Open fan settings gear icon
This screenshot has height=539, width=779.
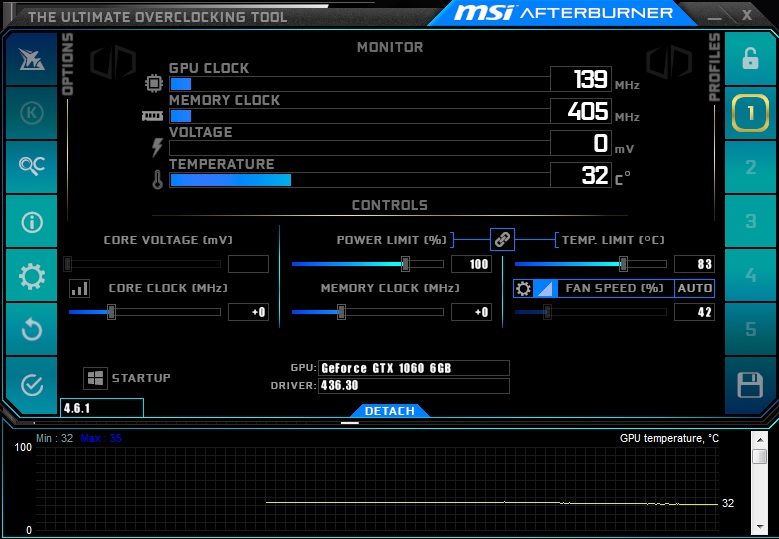tap(523, 288)
